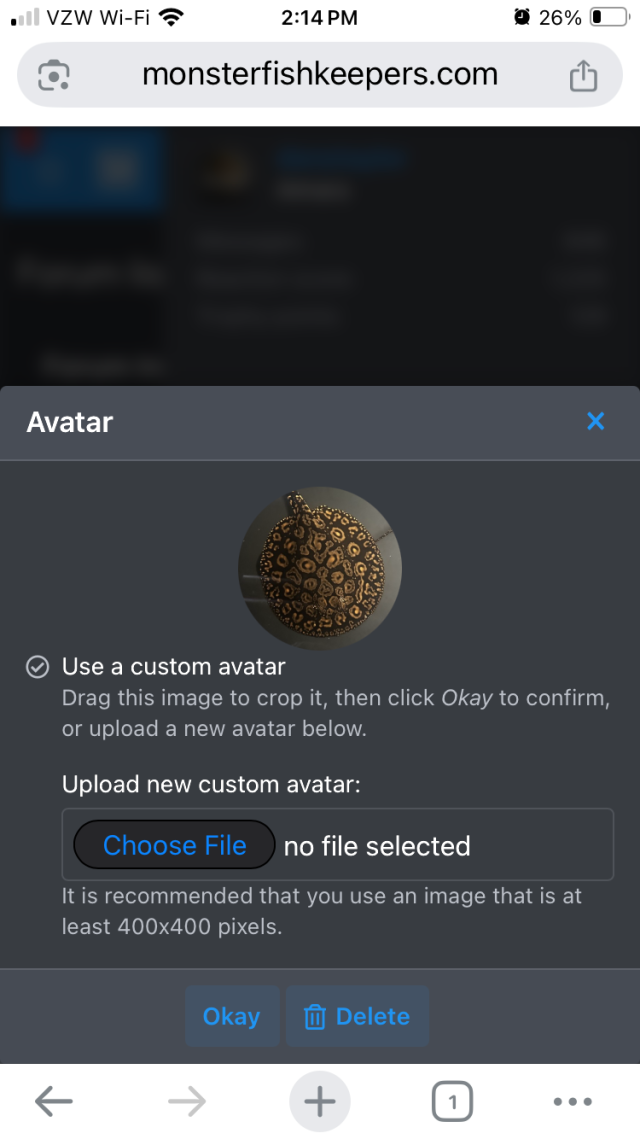This screenshot has height=1139, width=640.
Task: Go back with the browser back arrow
Action: pos(54,1102)
